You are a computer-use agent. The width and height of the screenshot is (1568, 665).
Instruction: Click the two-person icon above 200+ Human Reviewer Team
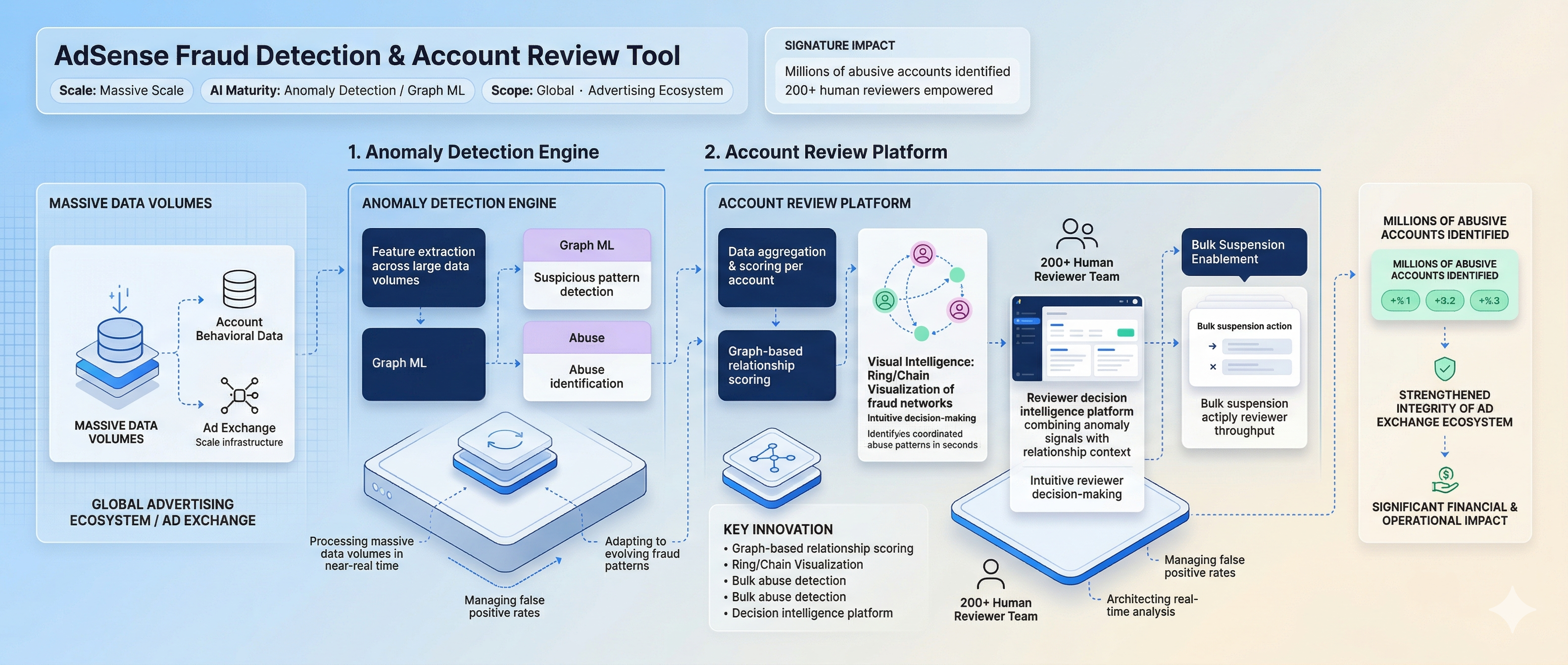coord(1077,234)
